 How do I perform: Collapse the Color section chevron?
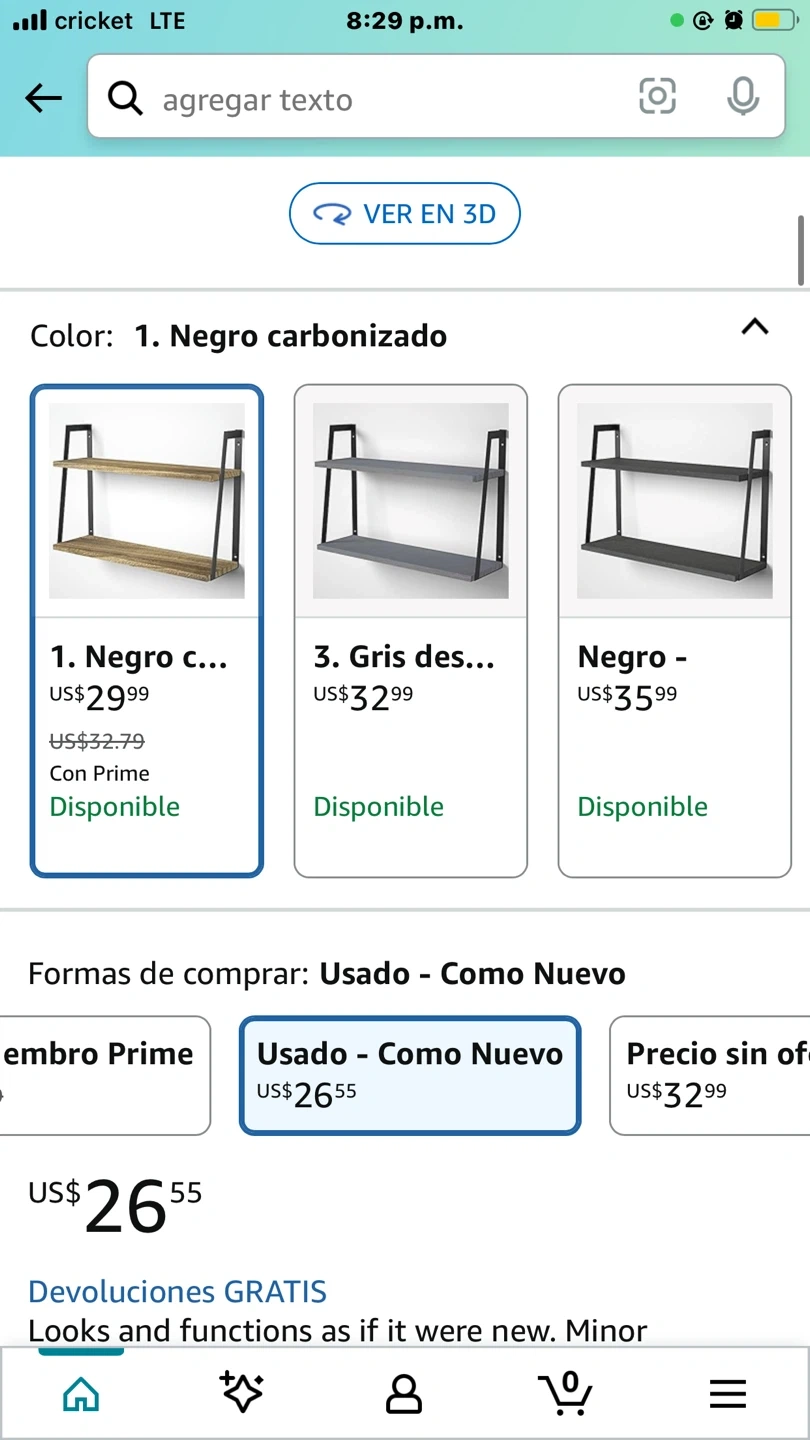click(x=755, y=326)
